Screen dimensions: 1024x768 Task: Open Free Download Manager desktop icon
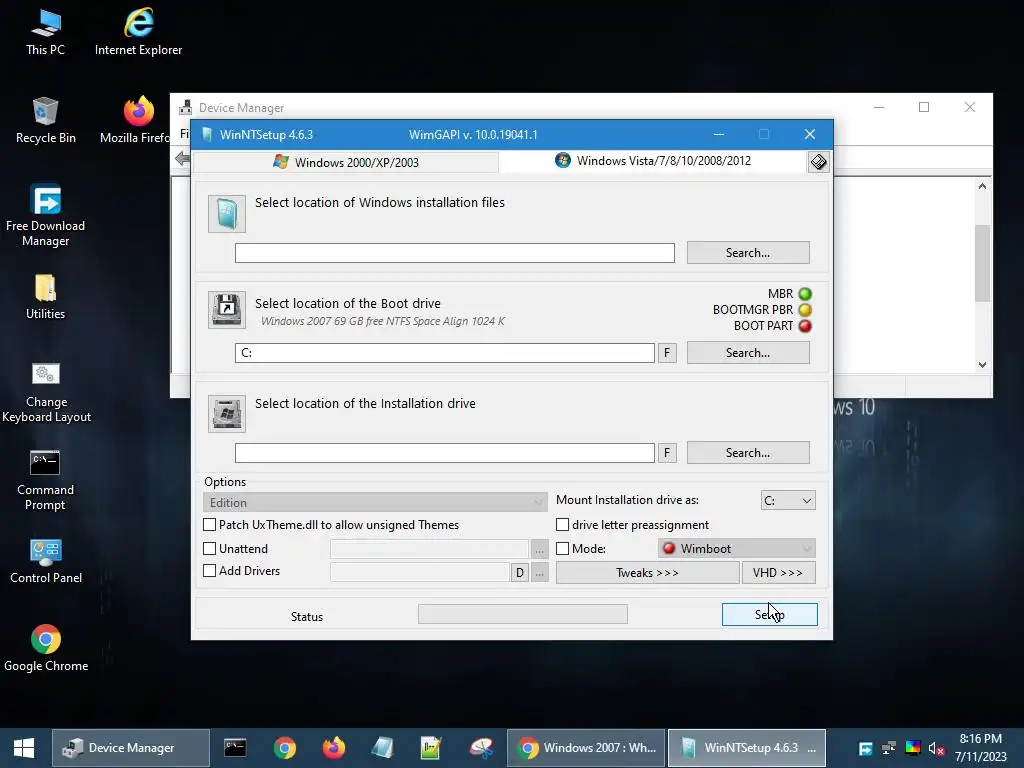click(x=45, y=216)
